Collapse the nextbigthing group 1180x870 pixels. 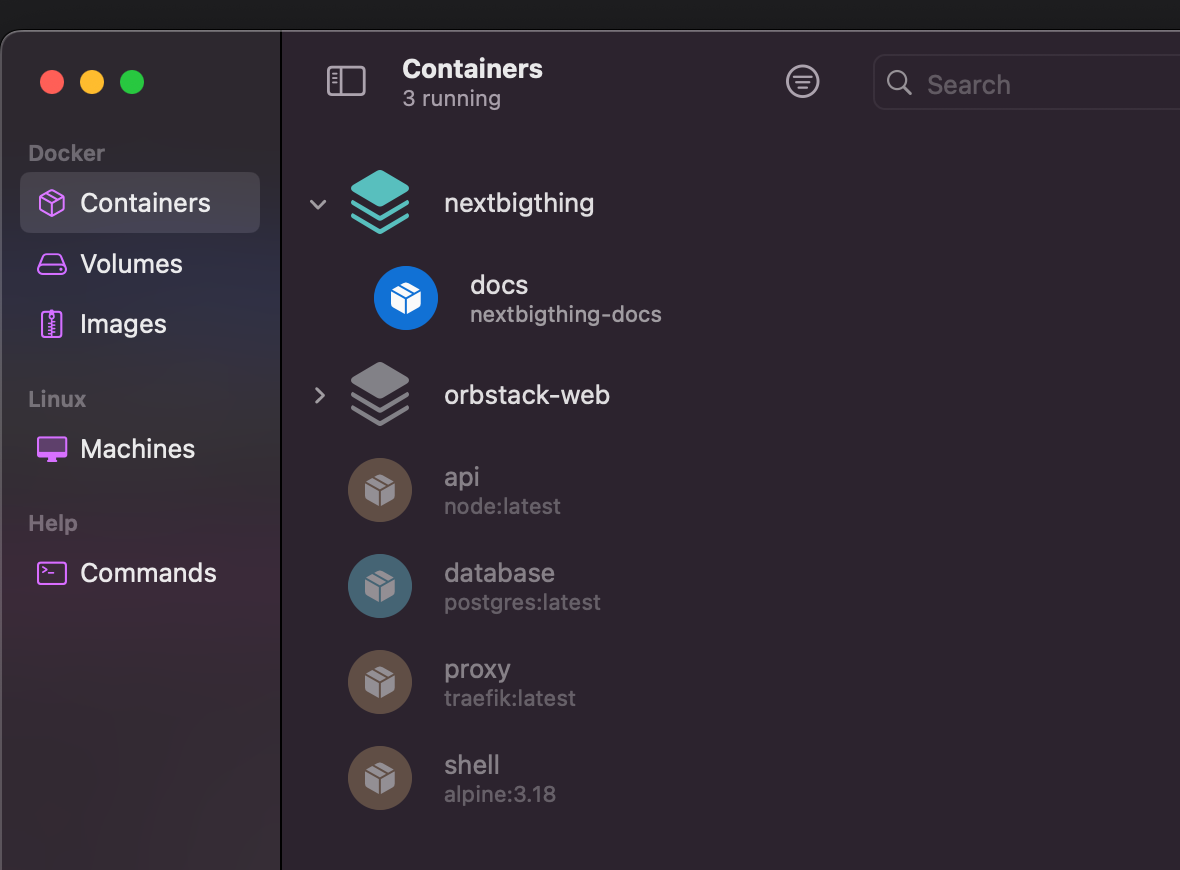318,204
